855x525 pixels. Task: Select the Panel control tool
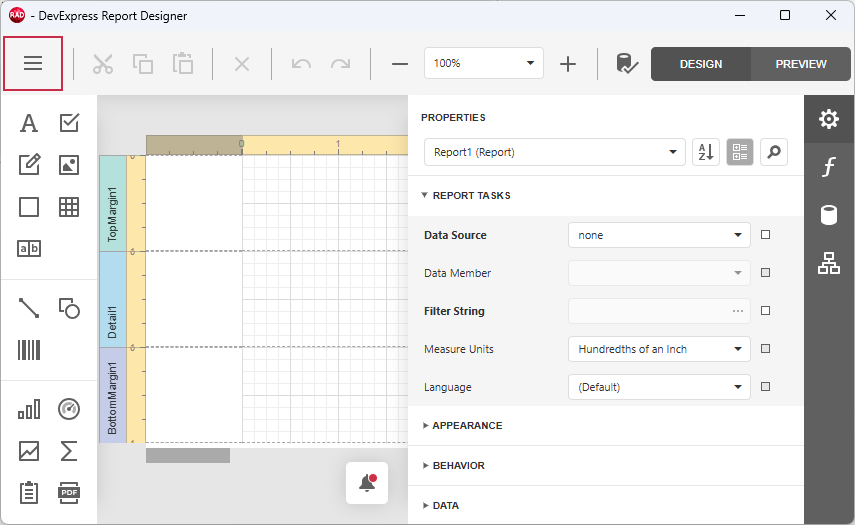point(29,207)
